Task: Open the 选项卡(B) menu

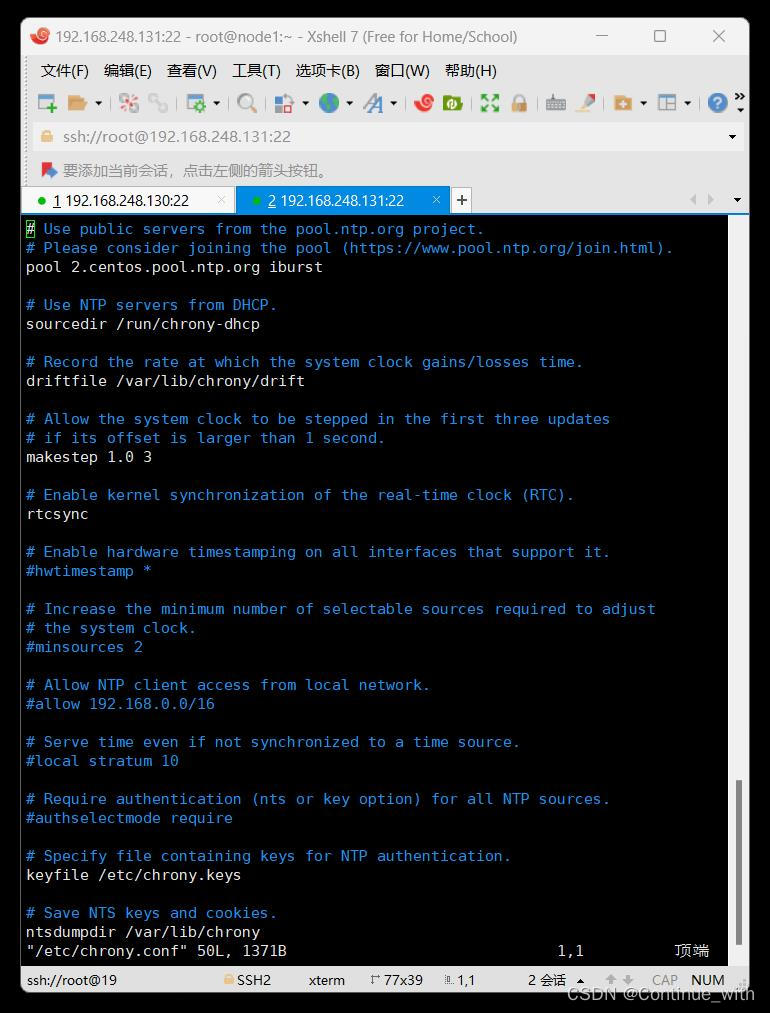Action: click(328, 71)
